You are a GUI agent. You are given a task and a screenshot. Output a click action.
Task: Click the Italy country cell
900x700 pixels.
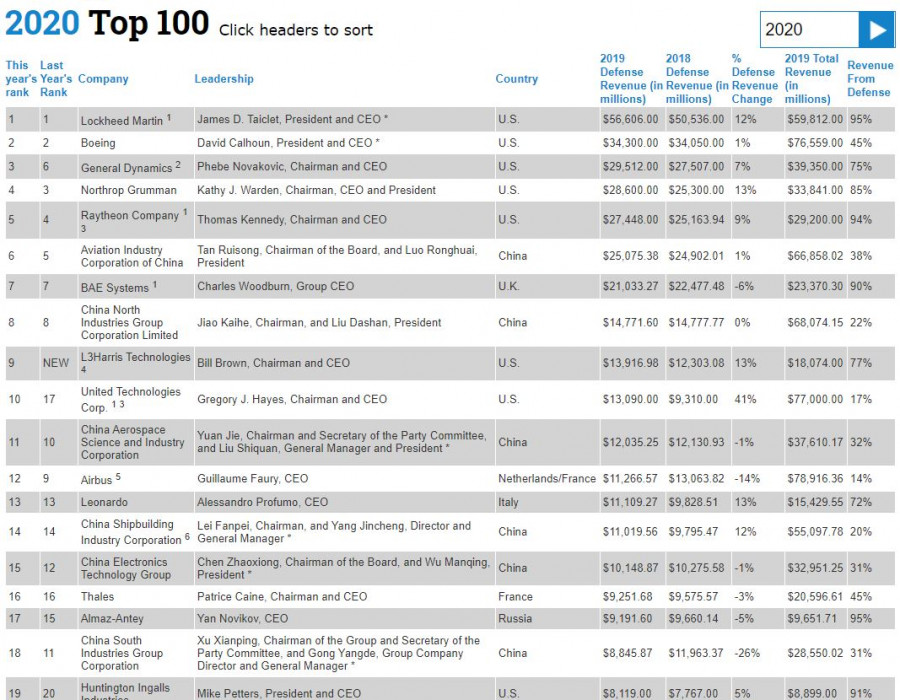547,502
